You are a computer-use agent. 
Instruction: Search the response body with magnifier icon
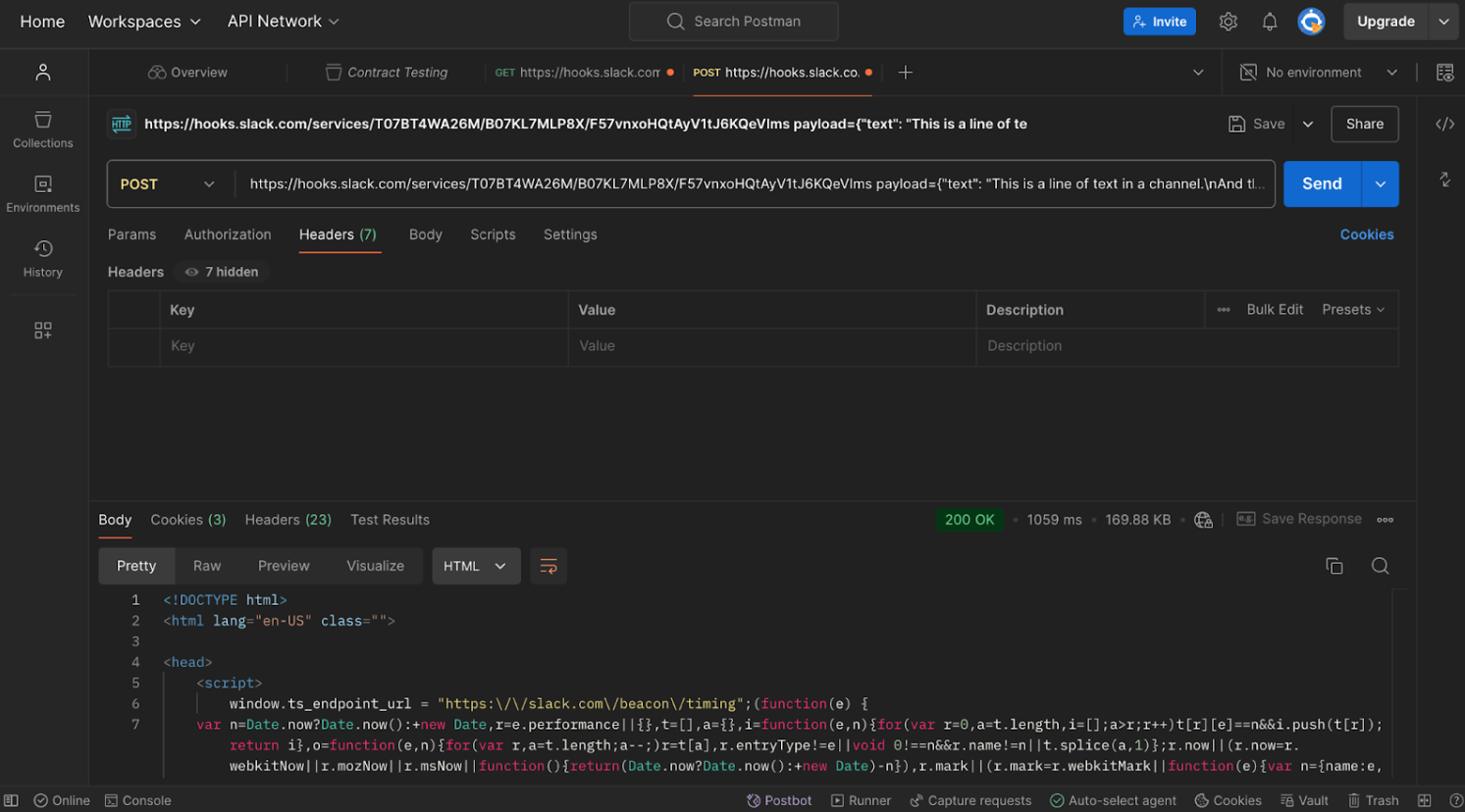tap(1380, 566)
